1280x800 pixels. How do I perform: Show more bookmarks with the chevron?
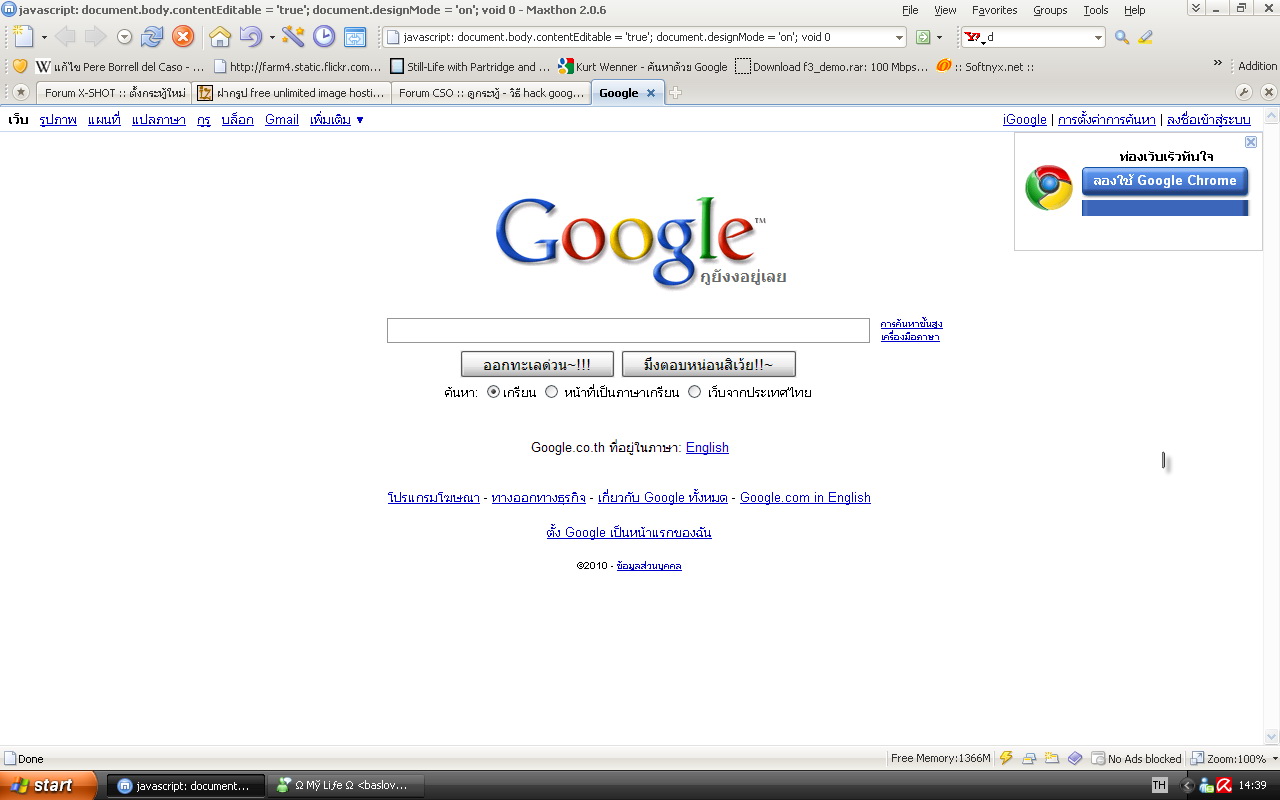click(1218, 64)
